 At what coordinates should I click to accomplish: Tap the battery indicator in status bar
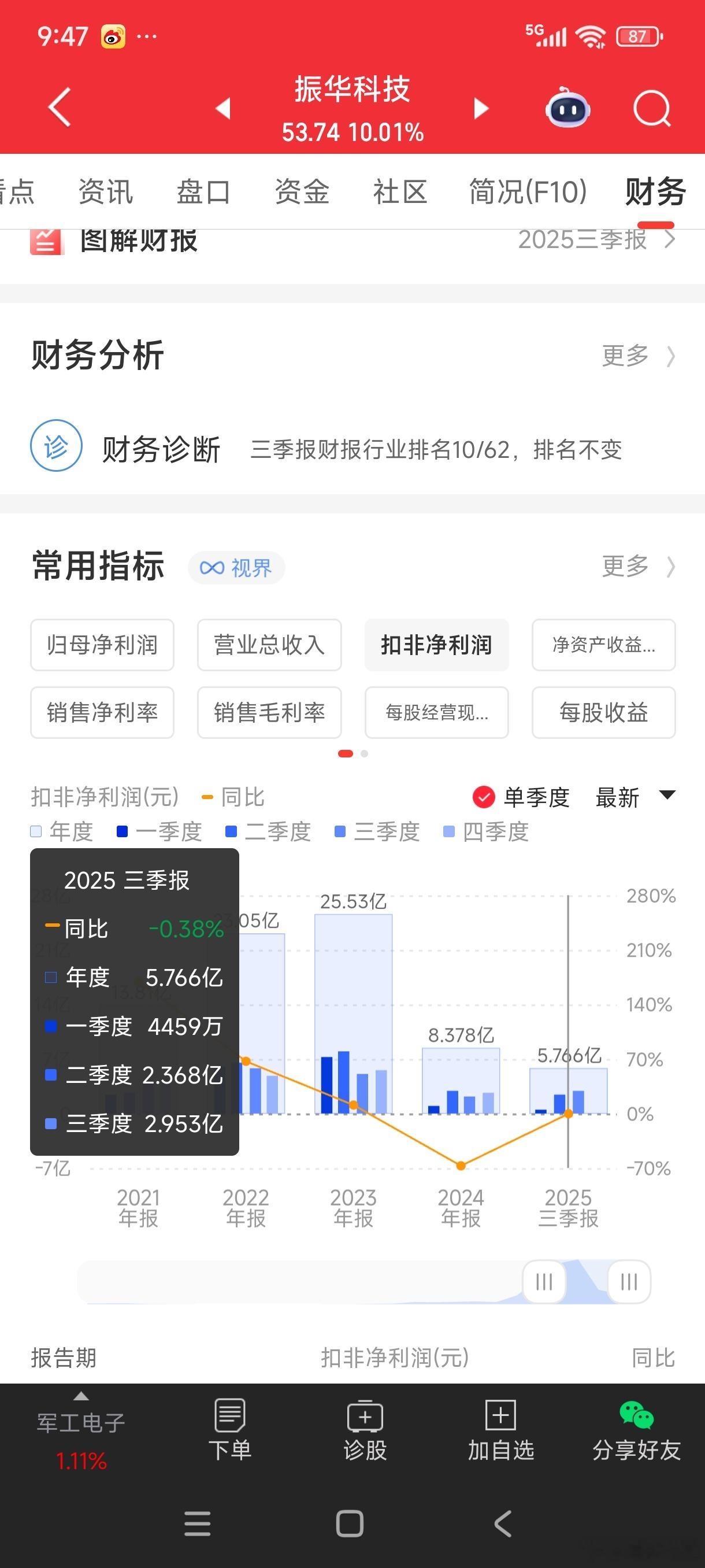(639, 36)
